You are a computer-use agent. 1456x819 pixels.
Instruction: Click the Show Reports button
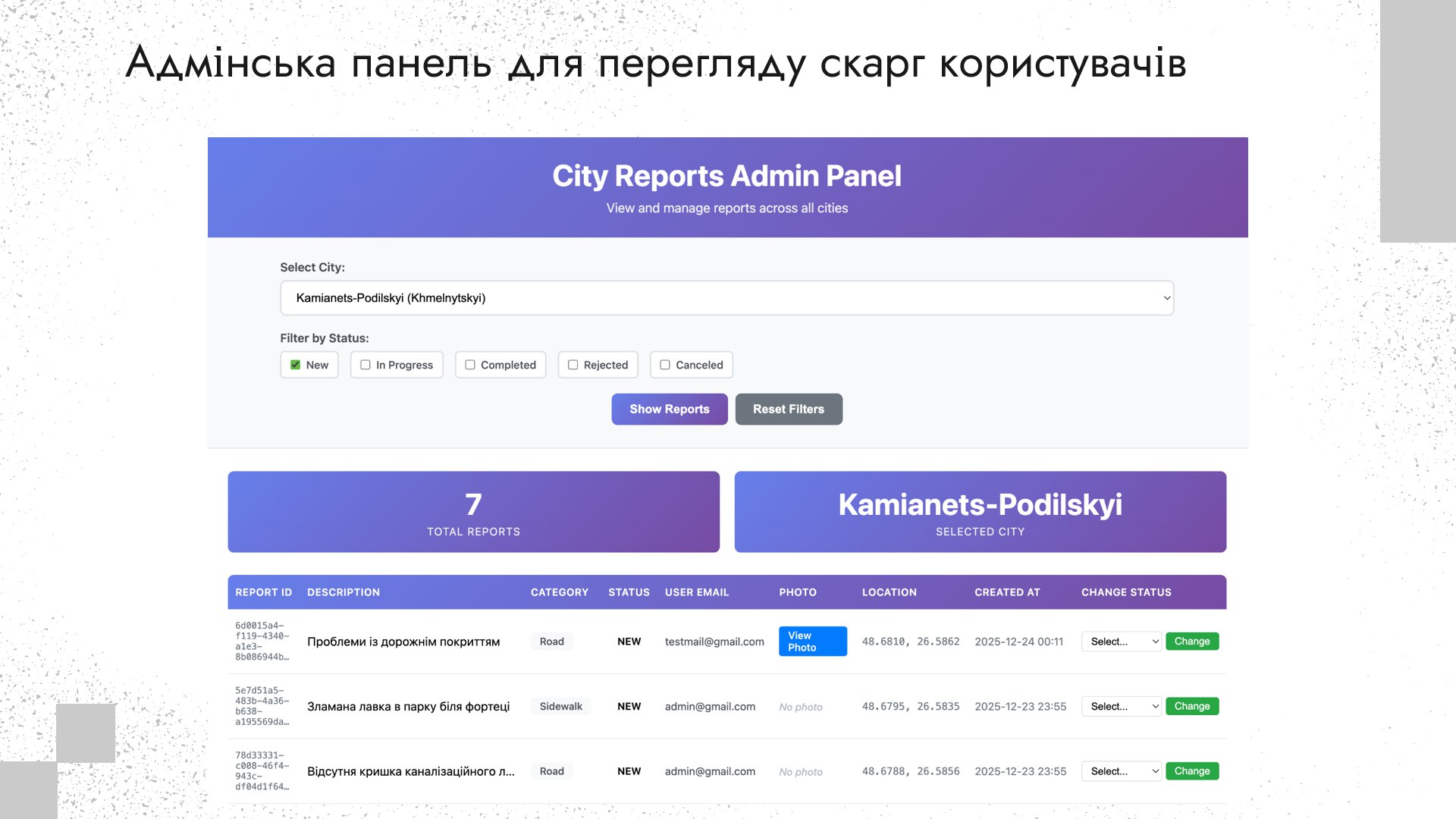[x=669, y=409]
